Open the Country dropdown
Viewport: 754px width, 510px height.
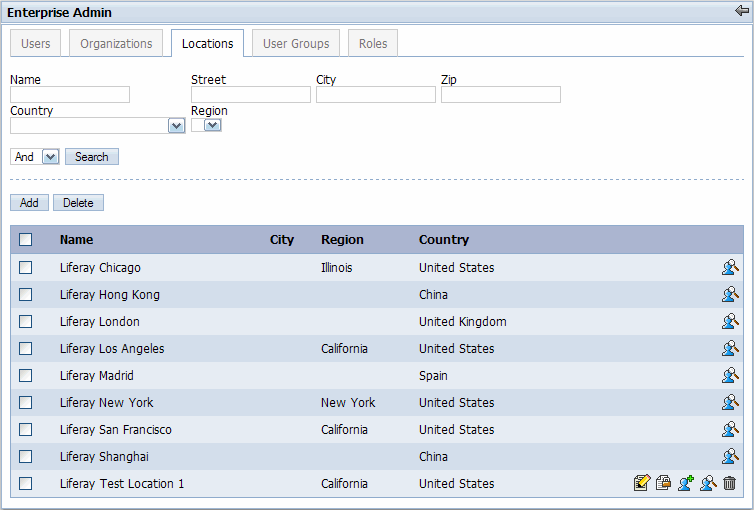[x=98, y=125]
